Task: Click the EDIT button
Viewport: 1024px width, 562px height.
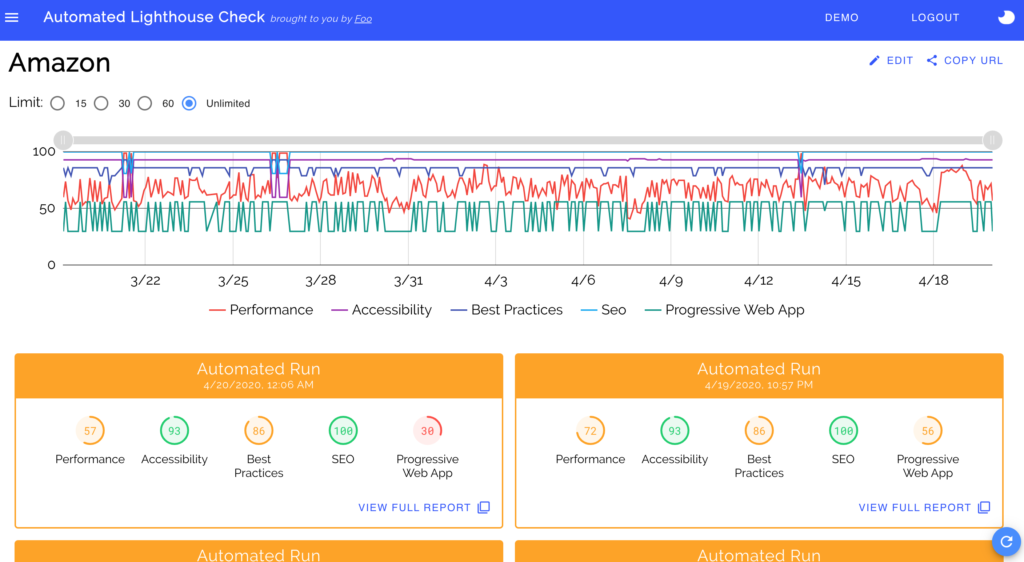Action: coord(891,61)
